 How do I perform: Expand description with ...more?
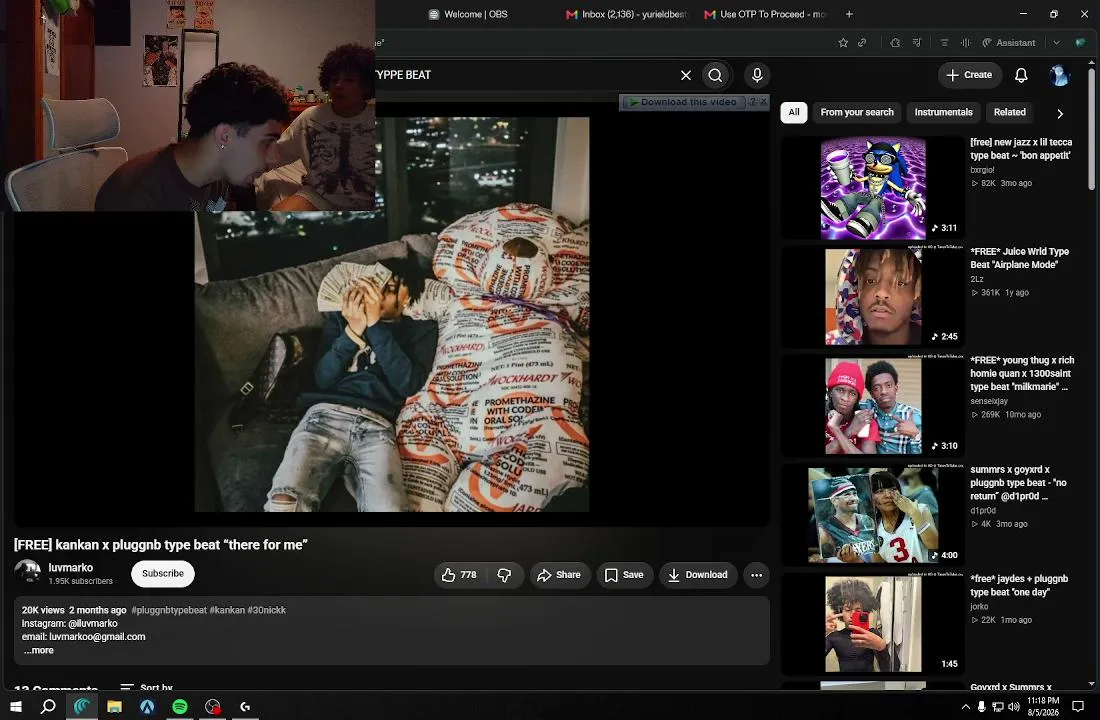39,651
